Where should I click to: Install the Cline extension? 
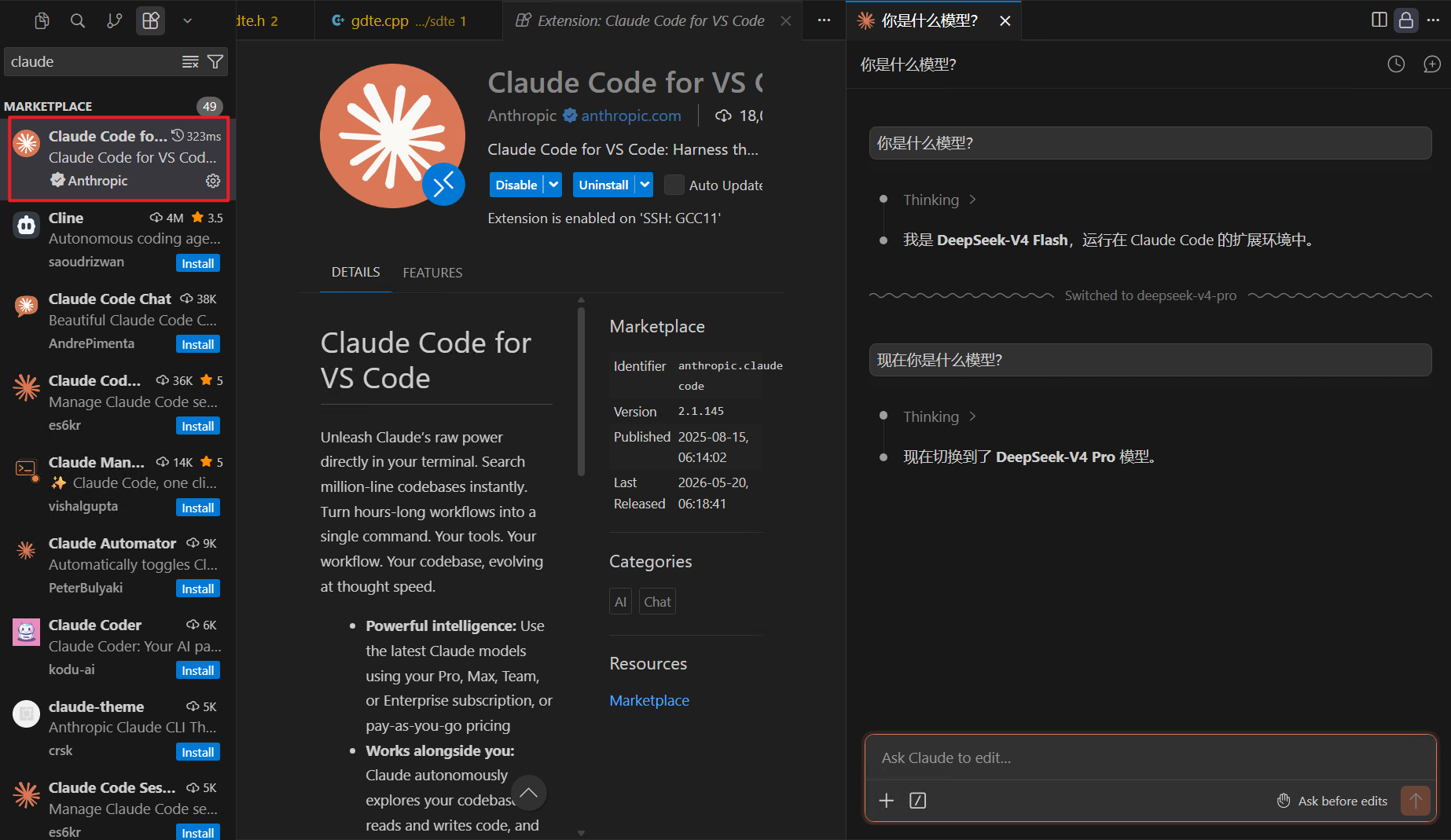point(198,263)
